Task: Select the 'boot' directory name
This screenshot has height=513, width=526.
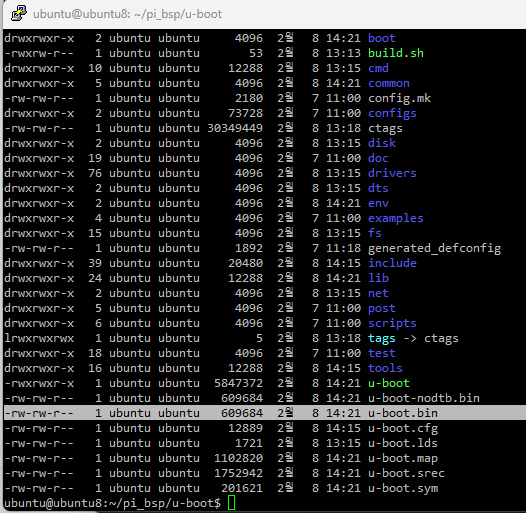Action: coord(382,38)
